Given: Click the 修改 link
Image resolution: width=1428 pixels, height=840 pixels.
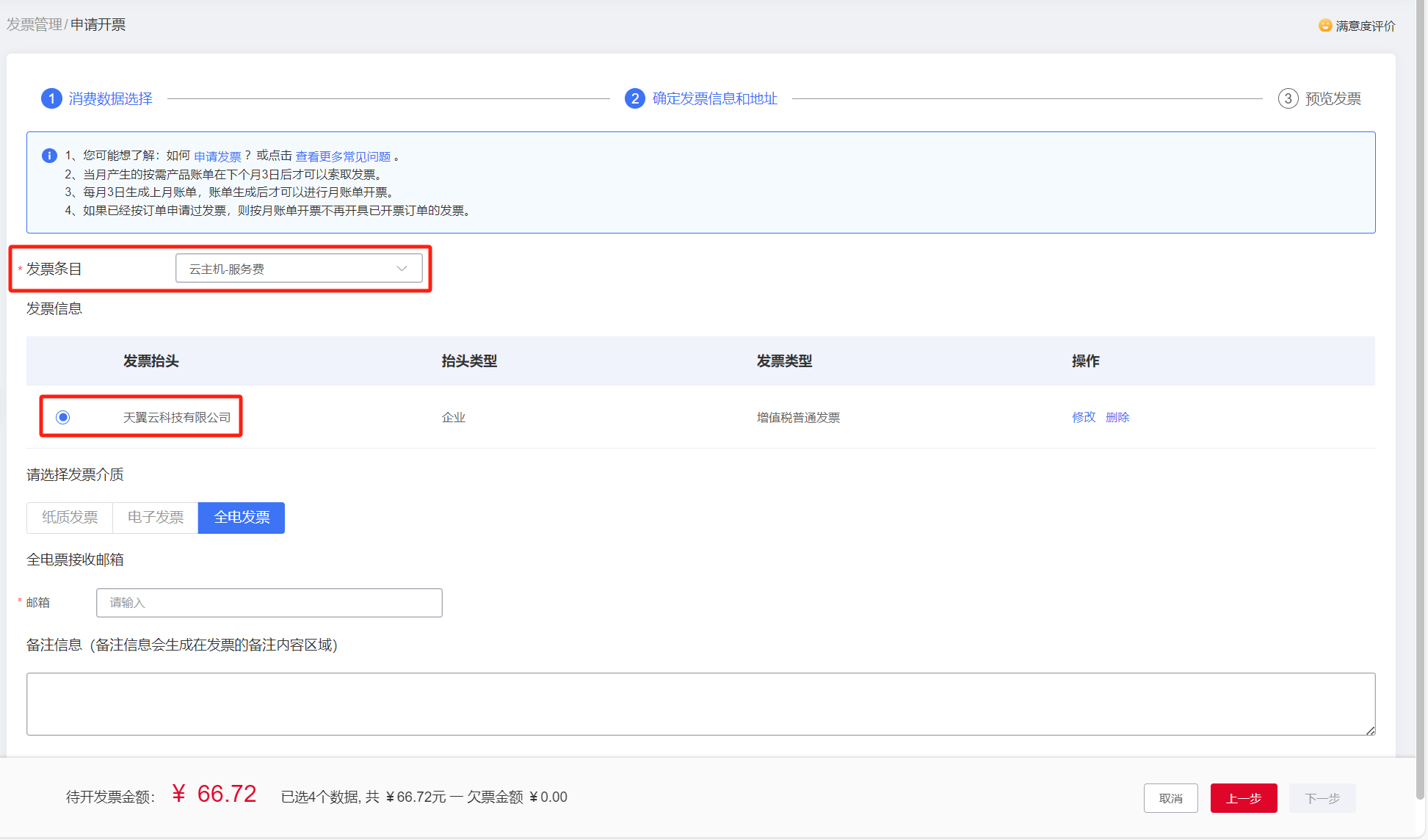Looking at the screenshot, I should 1083,417.
